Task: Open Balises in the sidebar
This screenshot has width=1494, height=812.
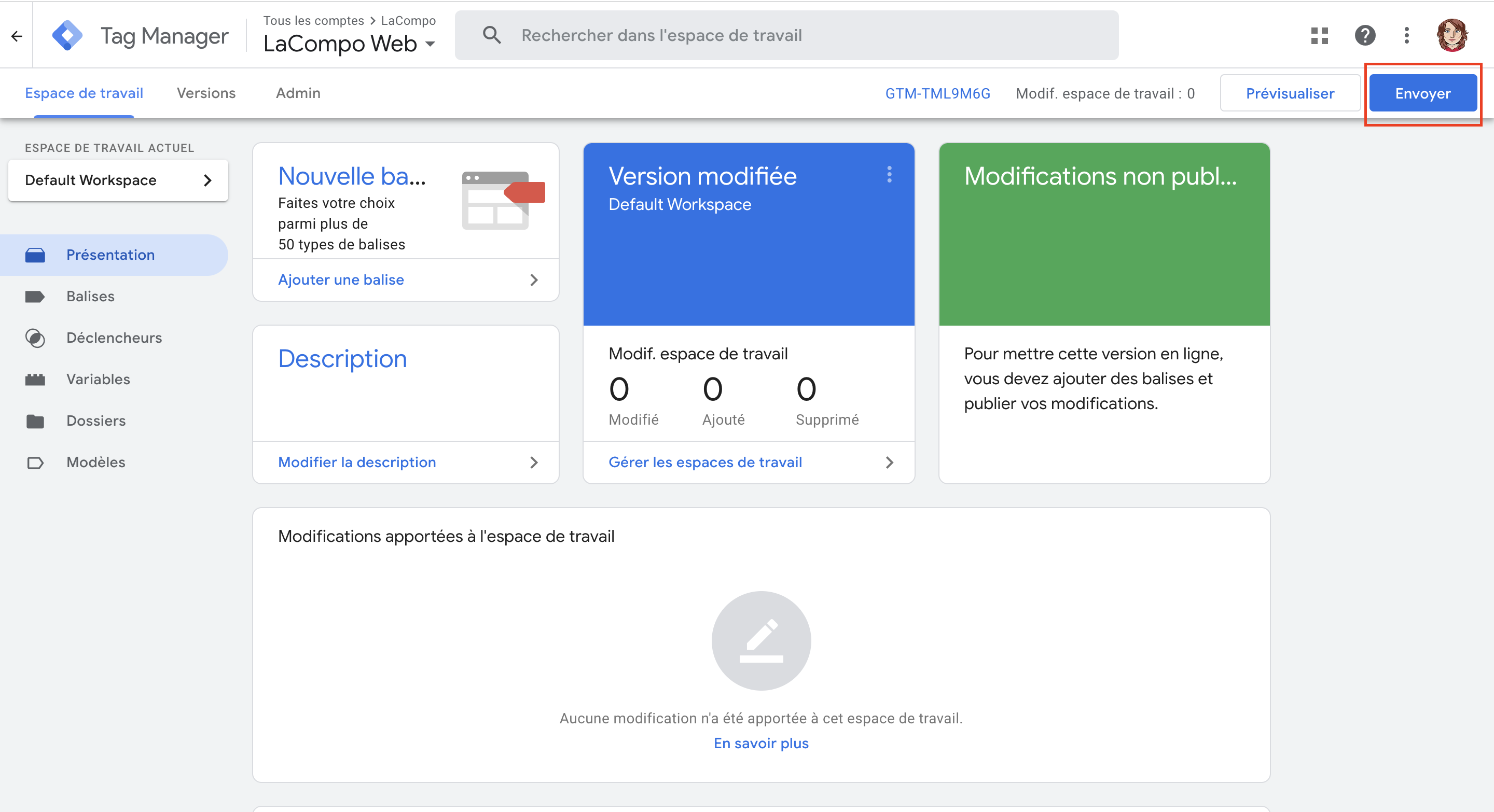Action: tap(114, 297)
